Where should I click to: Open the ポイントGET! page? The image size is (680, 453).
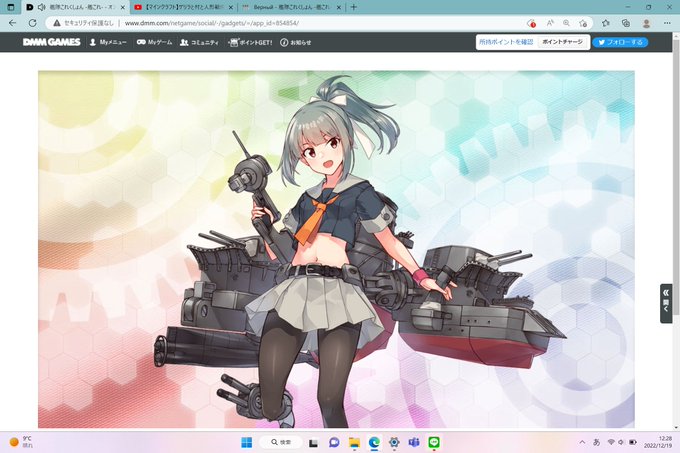pyautogui.click(x=251, y=42)
